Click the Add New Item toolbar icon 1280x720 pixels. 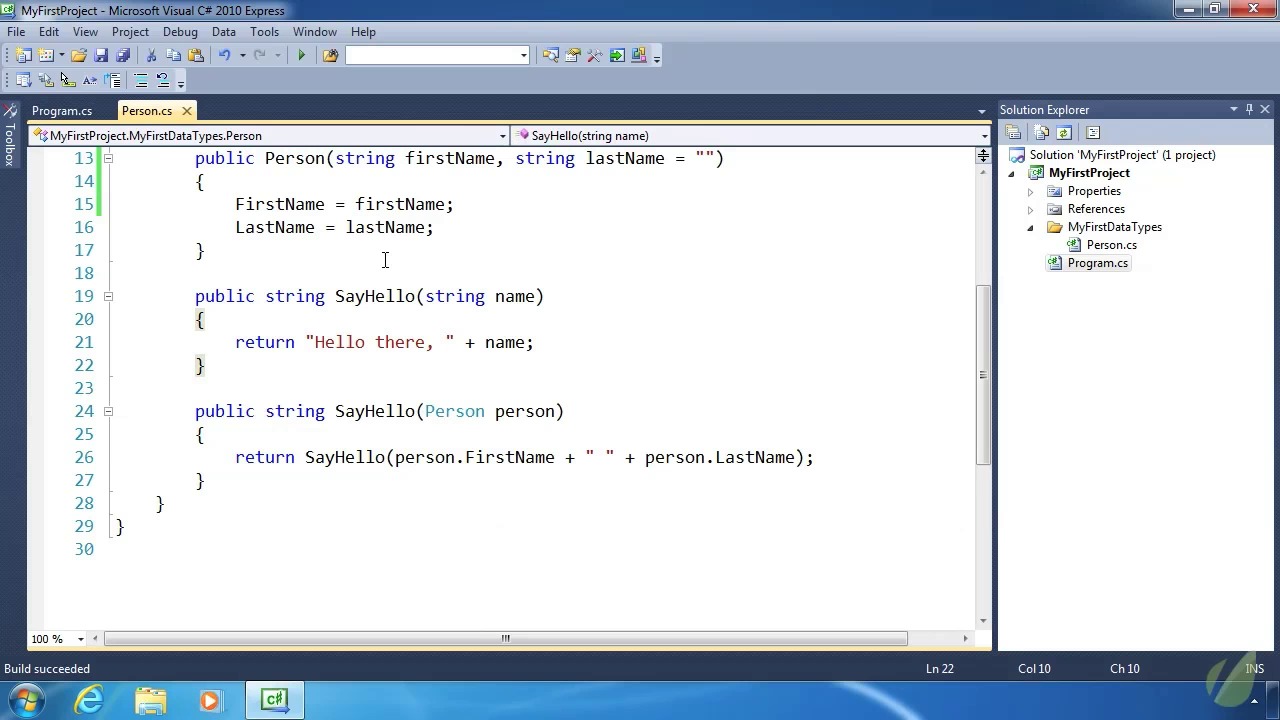[x=46, y=56]
